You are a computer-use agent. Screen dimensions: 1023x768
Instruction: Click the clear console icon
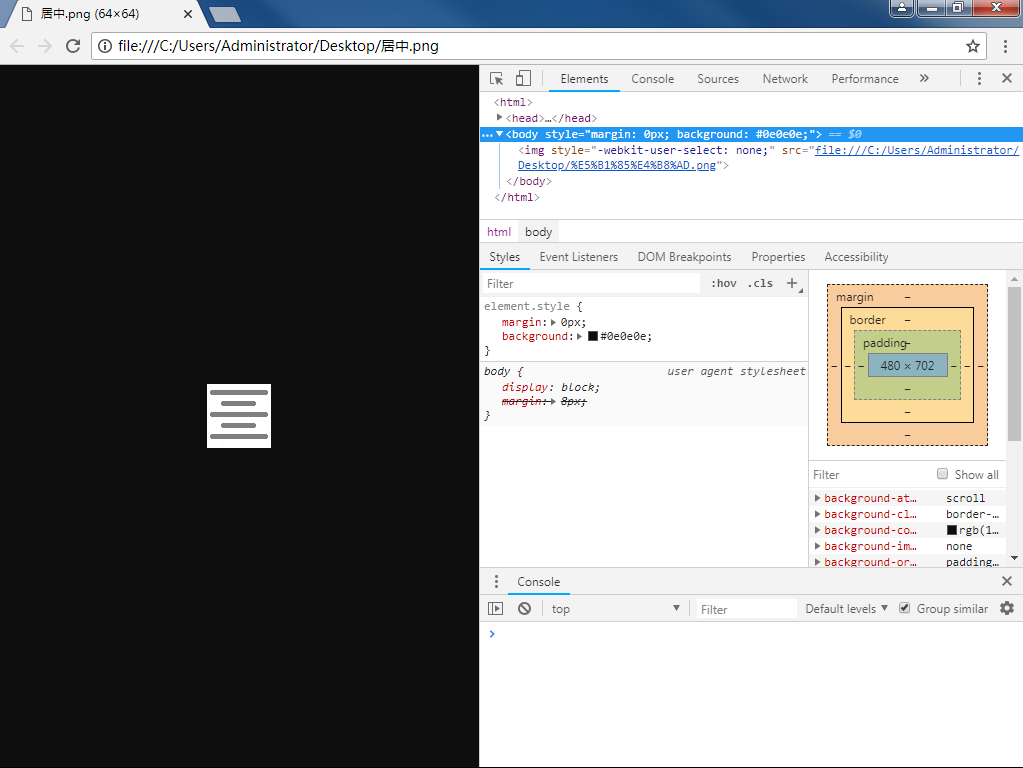[x=524, y=609]
